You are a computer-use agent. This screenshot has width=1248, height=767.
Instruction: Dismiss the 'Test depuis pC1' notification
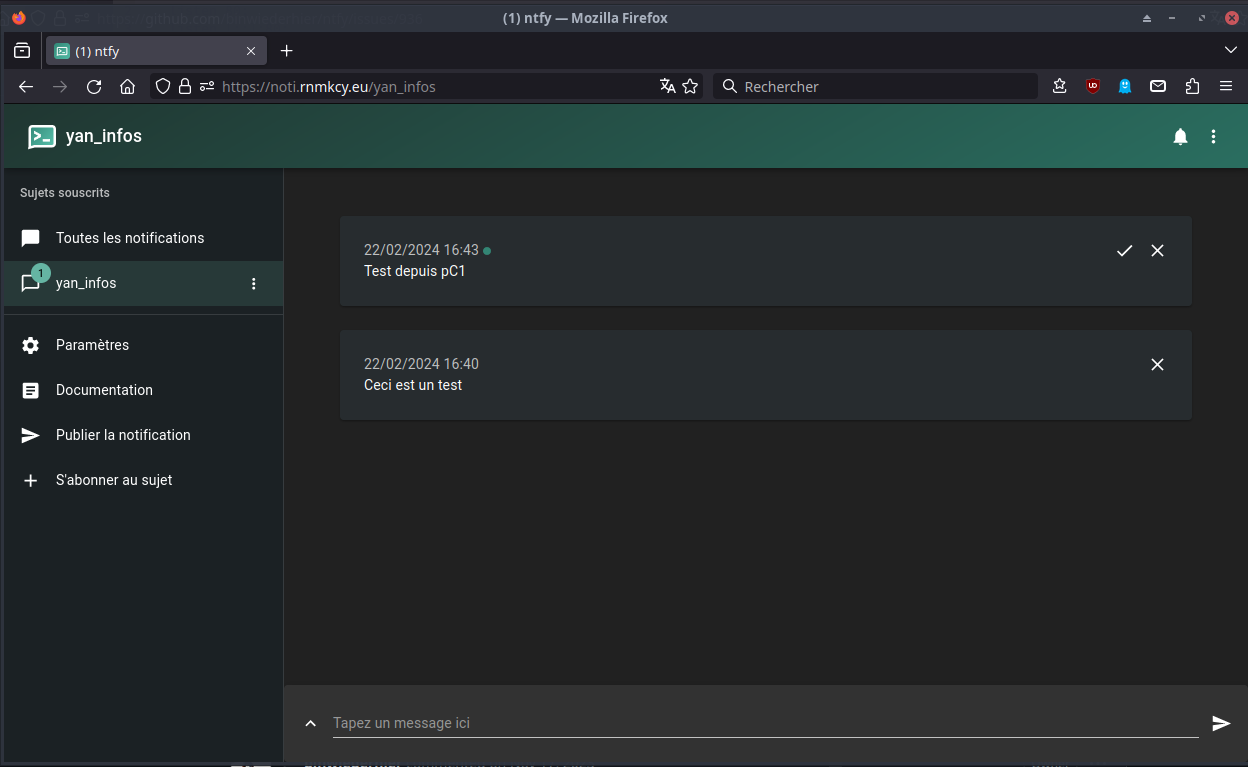pyautogui.click(x=1157, y=251)
